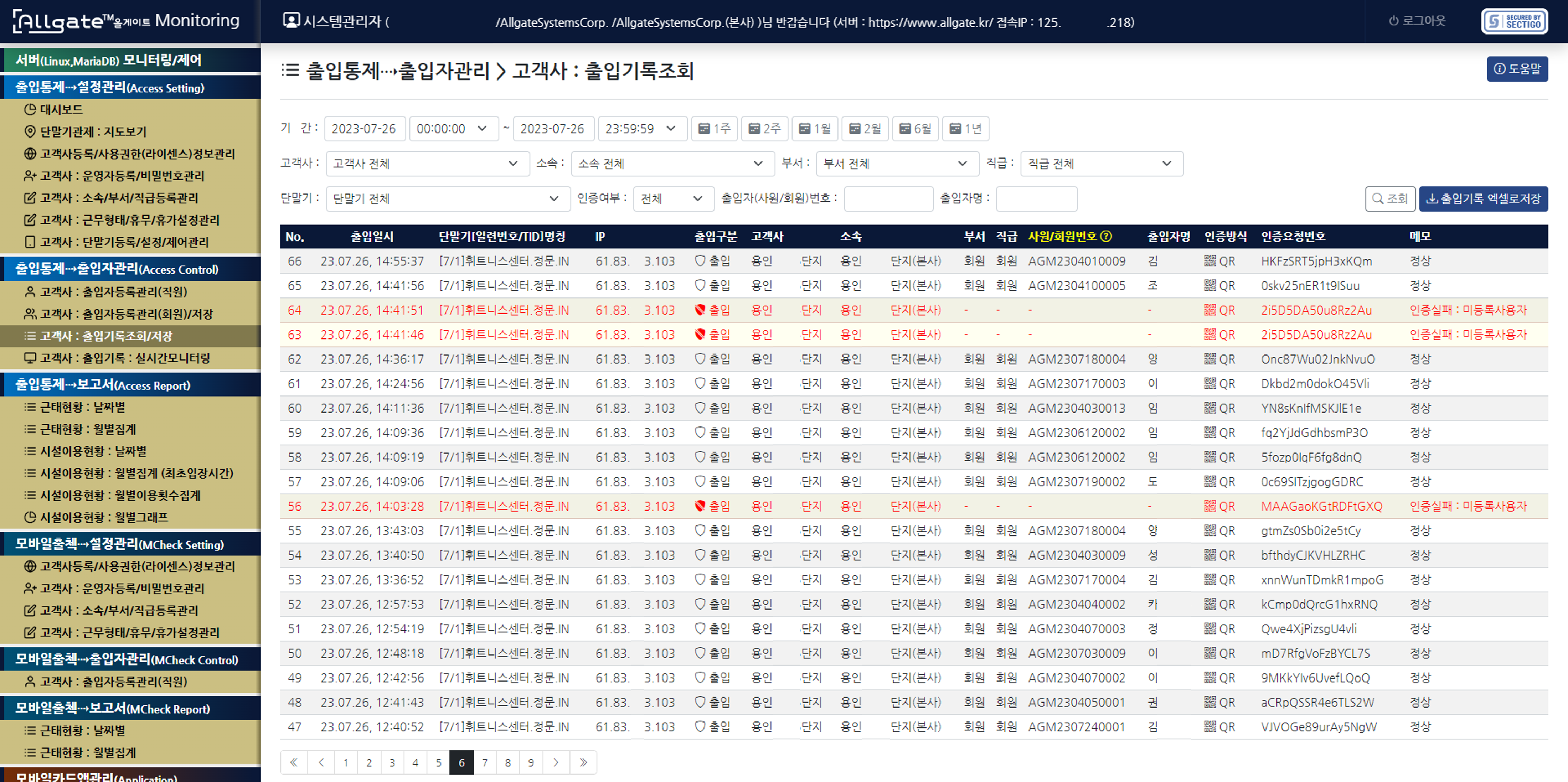Click the monitor icon of 실시간모니터링
1568x782 pixels.
(30, 358)
